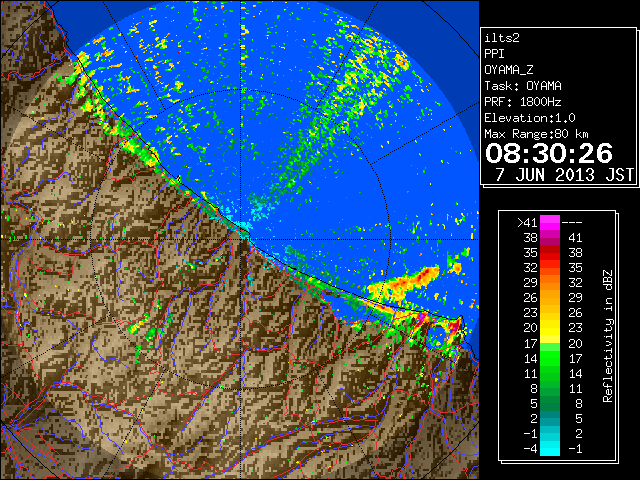Click the '>41' legend value
640x480 pixels.
527,222
